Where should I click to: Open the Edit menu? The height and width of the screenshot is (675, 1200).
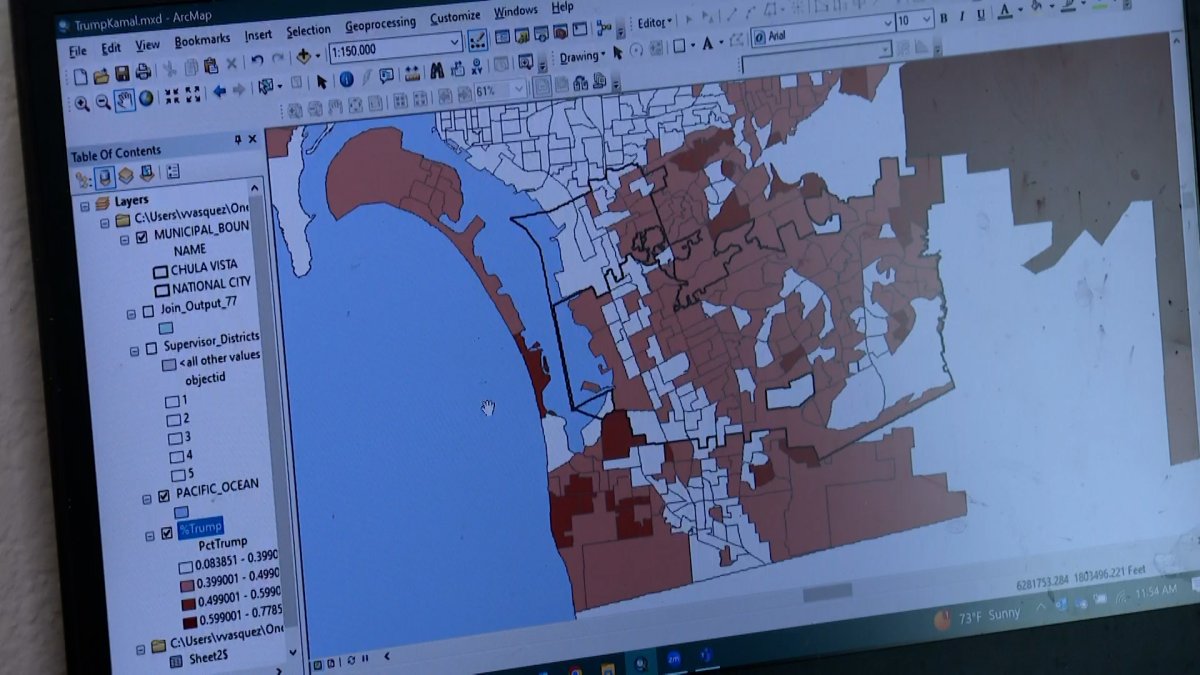tap(111, 48)
